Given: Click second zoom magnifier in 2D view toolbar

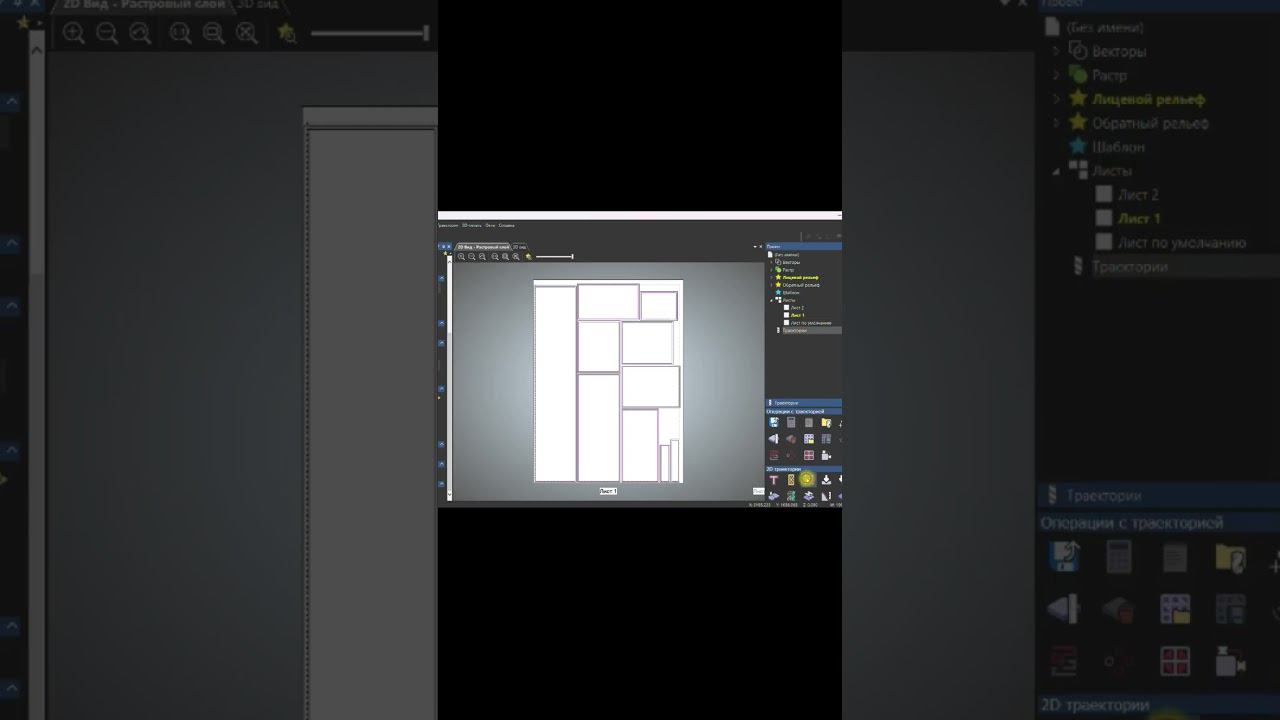Looking at the screenshot, I should 472,256.
